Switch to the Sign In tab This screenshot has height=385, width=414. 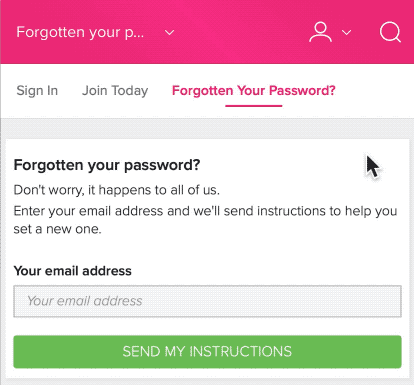tap(37, 91)
